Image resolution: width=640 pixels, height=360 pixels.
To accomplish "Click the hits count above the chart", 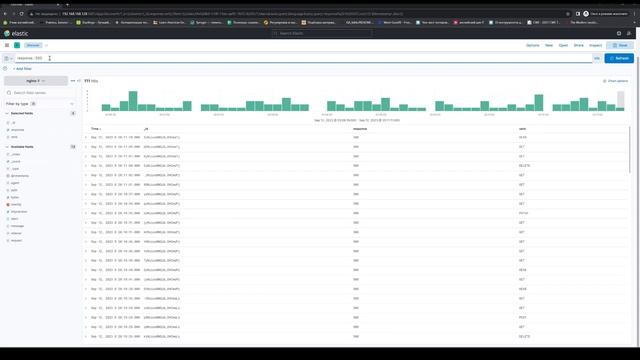I will 91,81.
